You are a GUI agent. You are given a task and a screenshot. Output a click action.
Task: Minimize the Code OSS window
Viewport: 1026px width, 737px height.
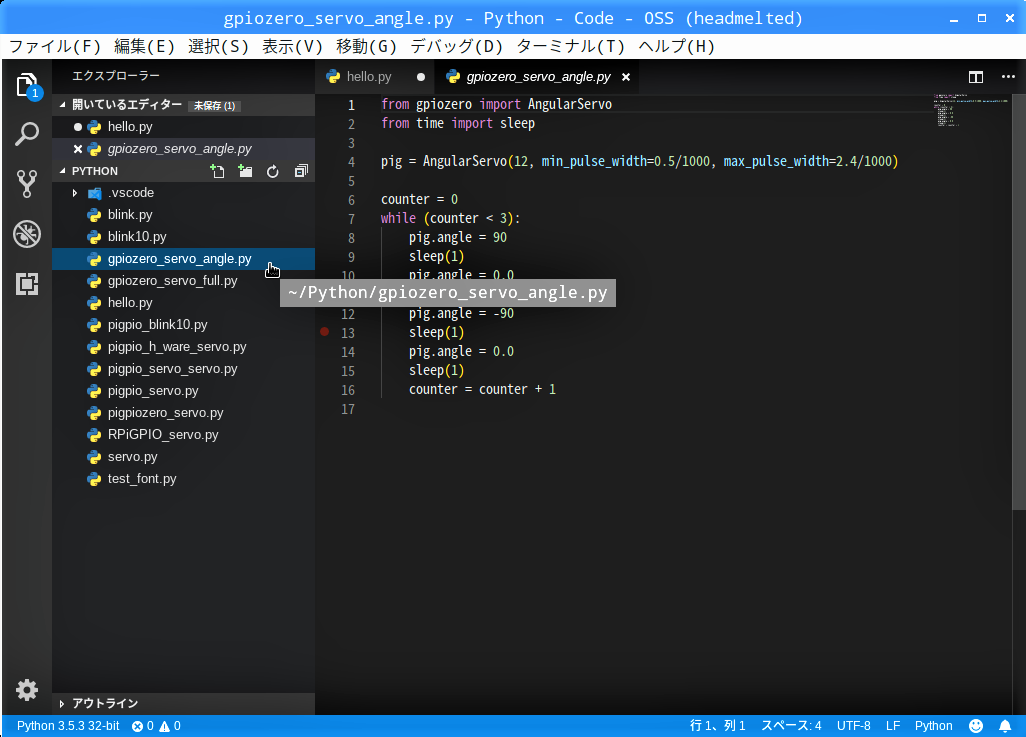click(954, 18)
